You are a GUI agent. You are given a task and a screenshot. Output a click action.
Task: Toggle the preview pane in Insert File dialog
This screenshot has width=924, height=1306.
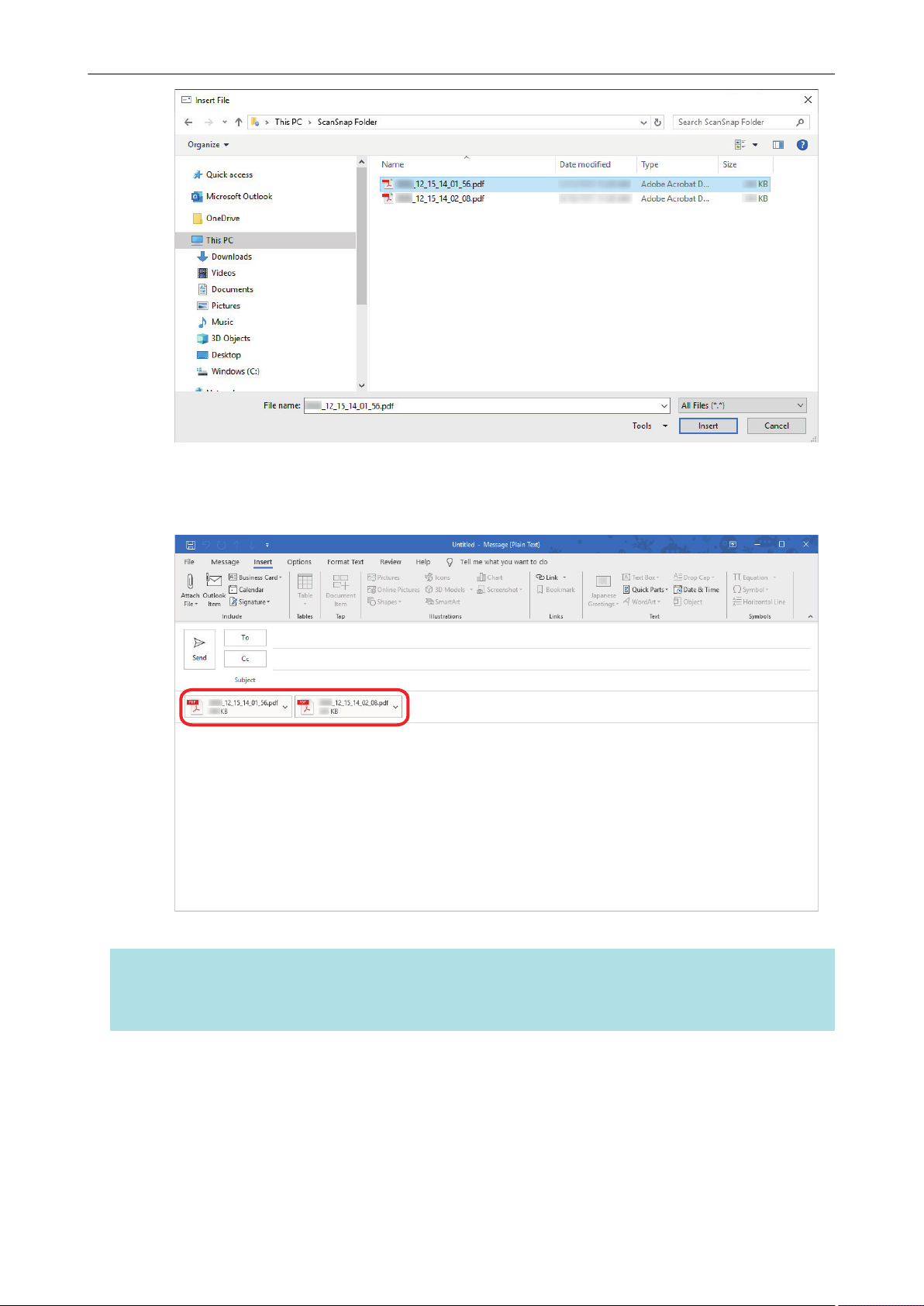point(778,145)
